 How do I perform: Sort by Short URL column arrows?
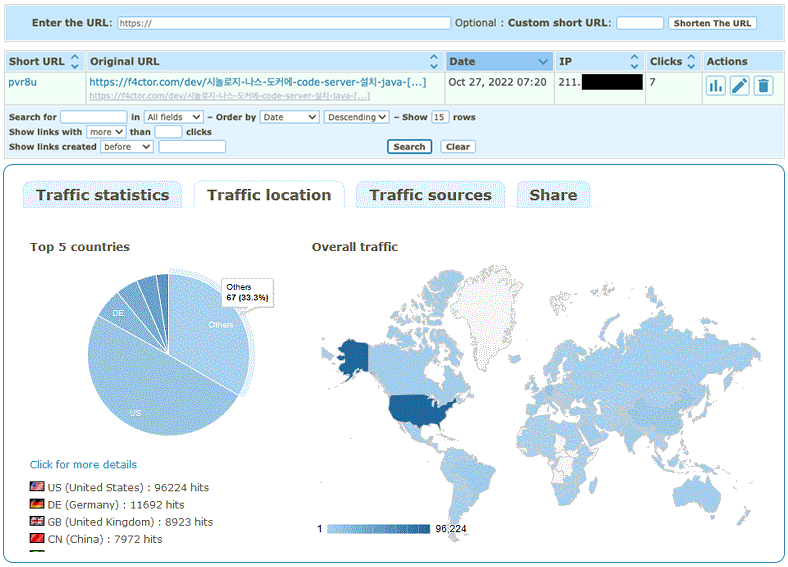tap(75, 62)
